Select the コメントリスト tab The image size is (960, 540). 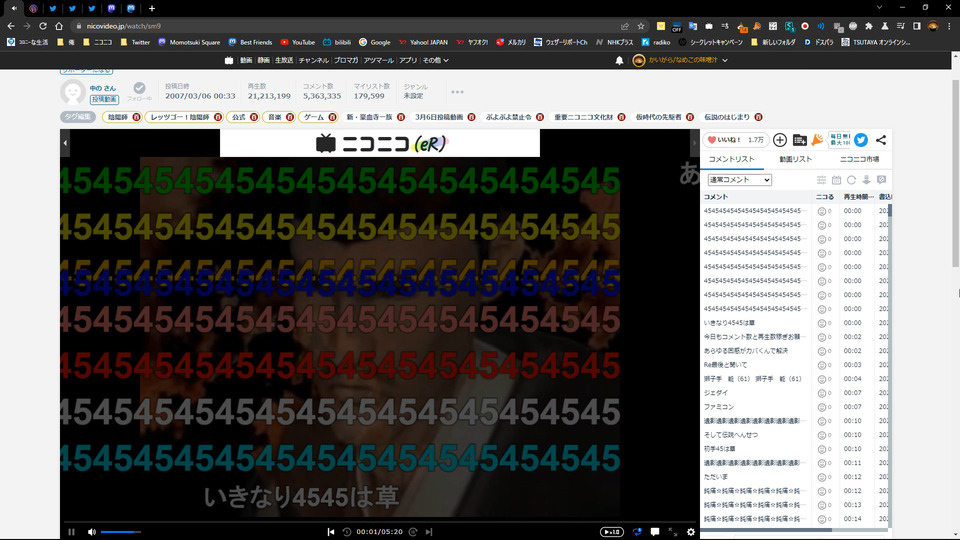click(732, 159)
